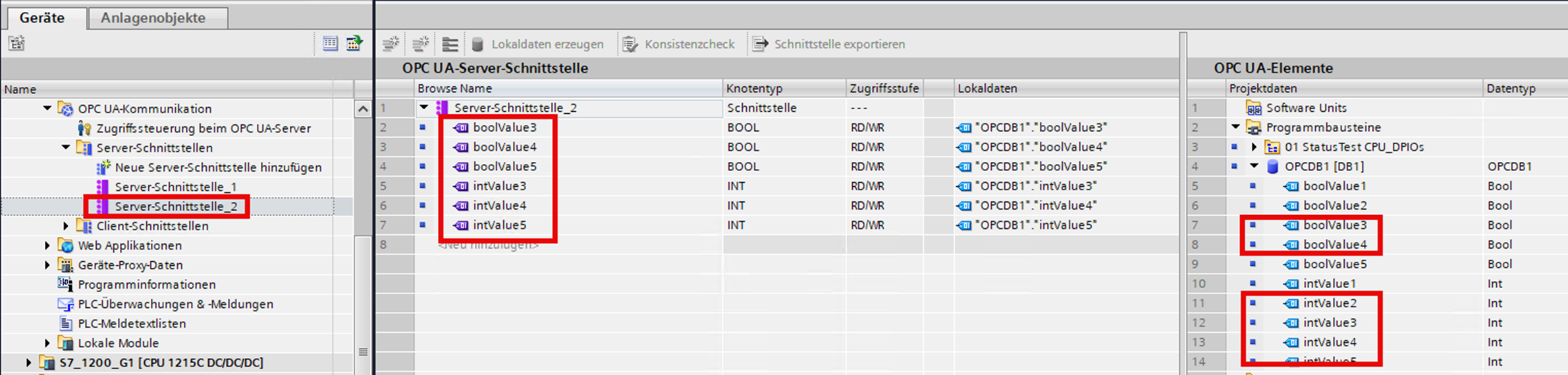Collapse the OPCDB1 [DB1] node

pos(1254,166)
